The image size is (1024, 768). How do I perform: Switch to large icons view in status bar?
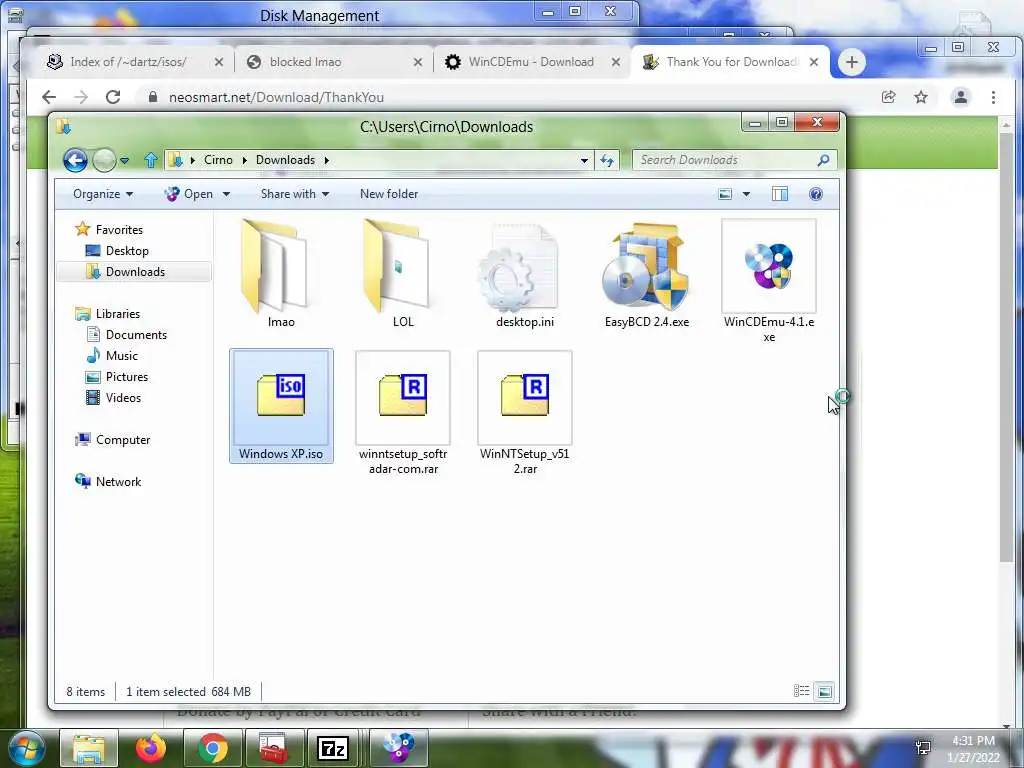click(x=825, y=691)
